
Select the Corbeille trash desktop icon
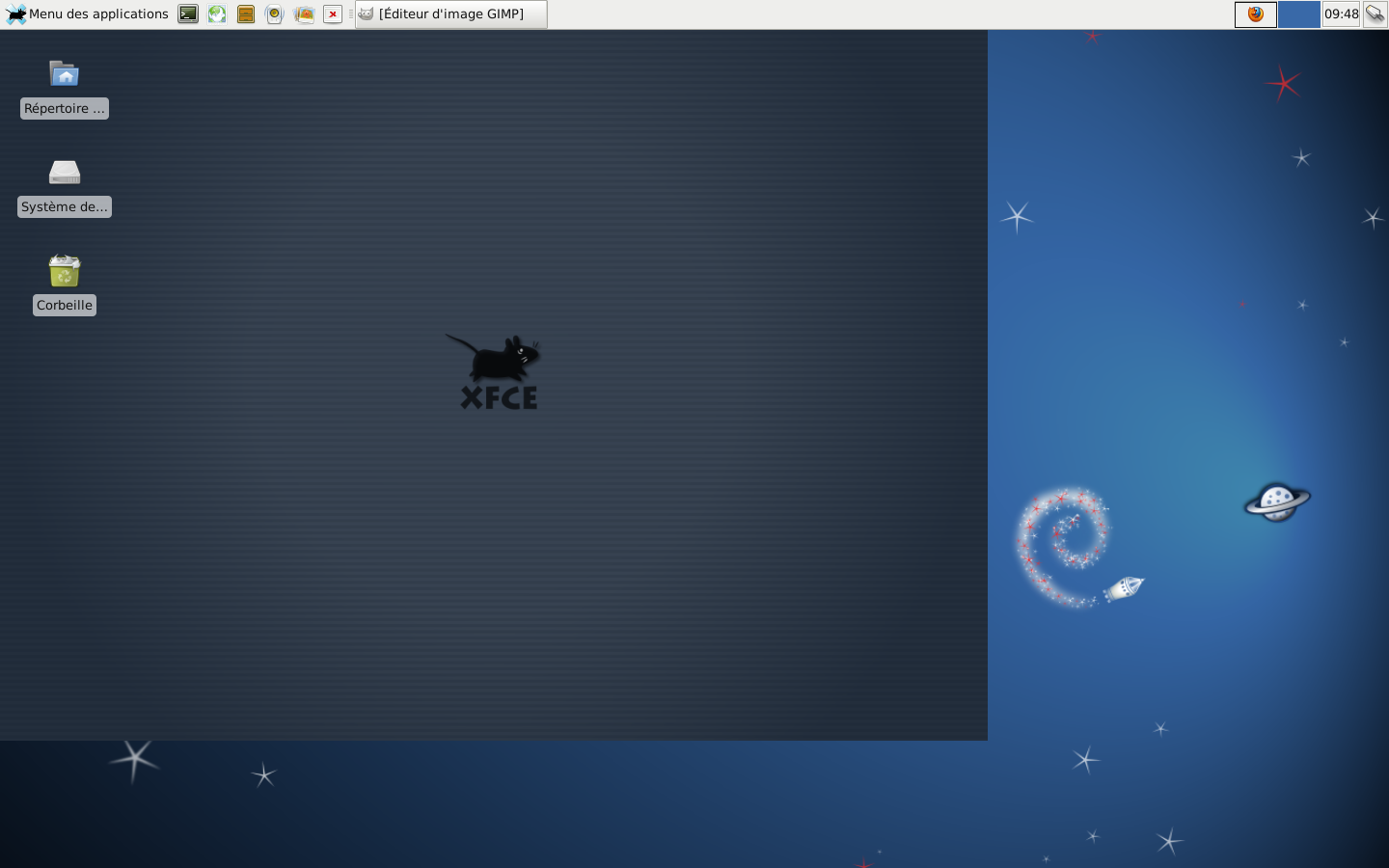(x=65, y=285)
